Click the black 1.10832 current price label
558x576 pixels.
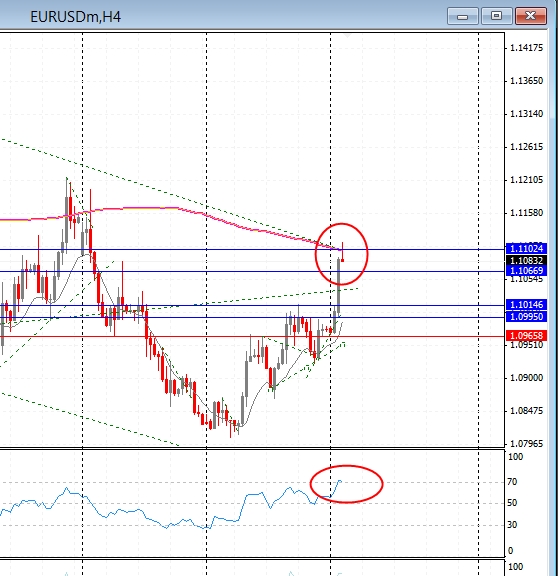click(526, 260)
